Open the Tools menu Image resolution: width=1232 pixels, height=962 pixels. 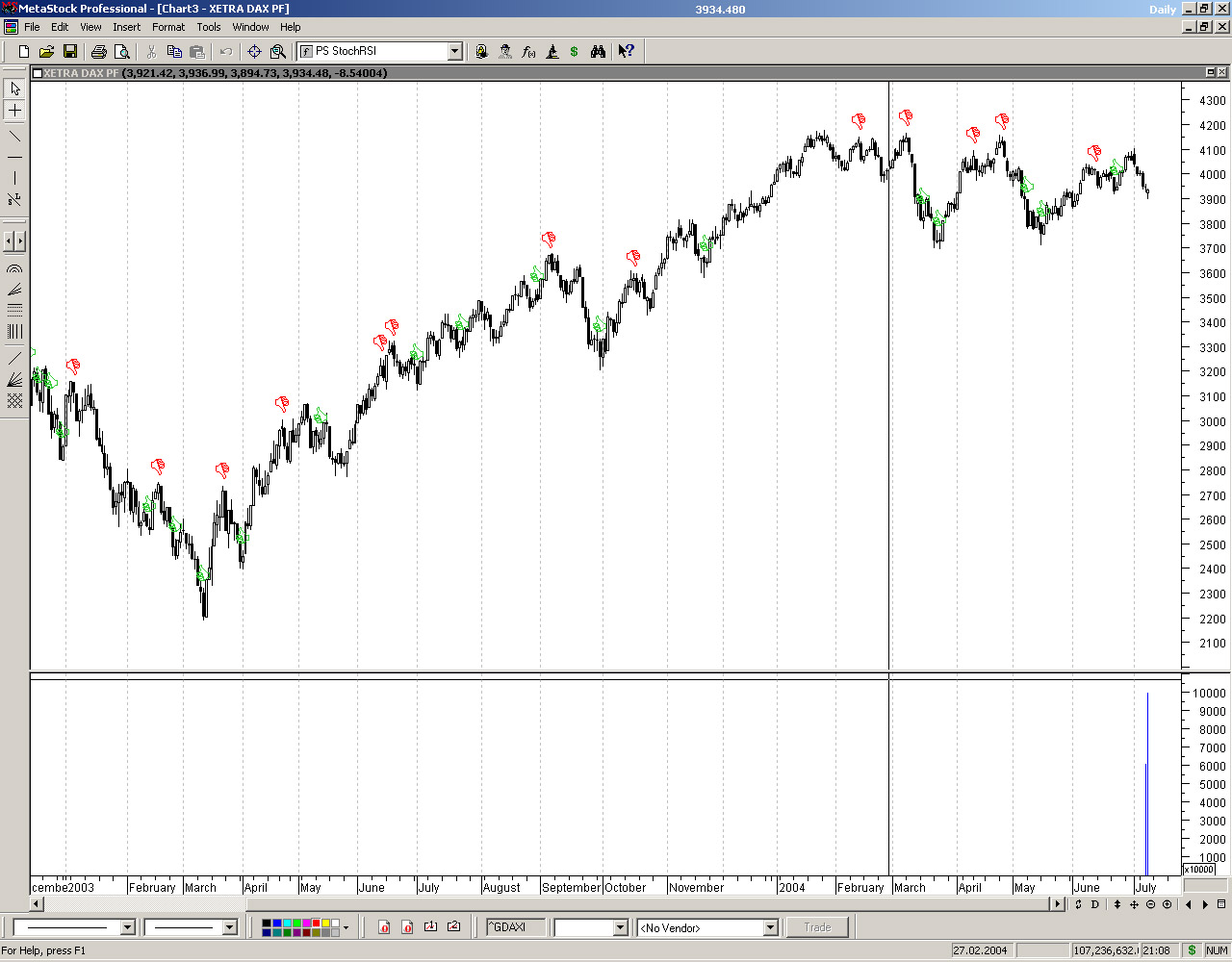pos(209,27)
